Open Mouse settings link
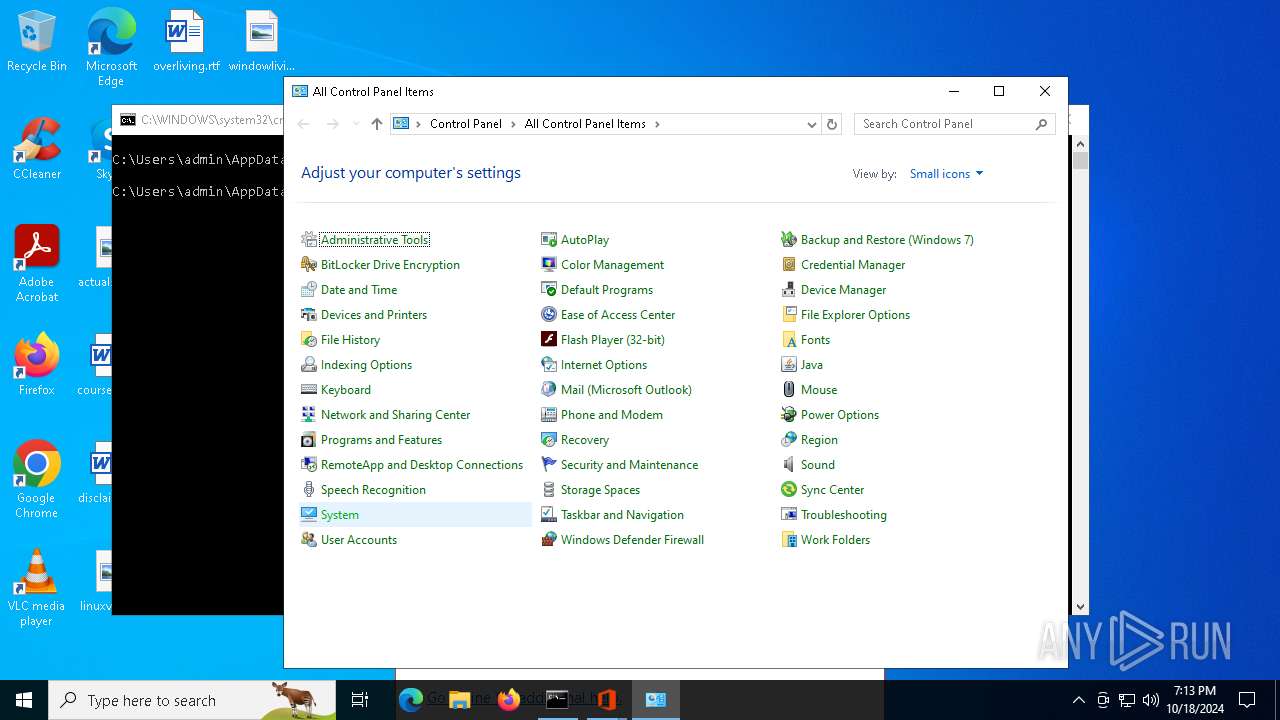The width and height of the screenshot is (1280, 720). point(819,390)
